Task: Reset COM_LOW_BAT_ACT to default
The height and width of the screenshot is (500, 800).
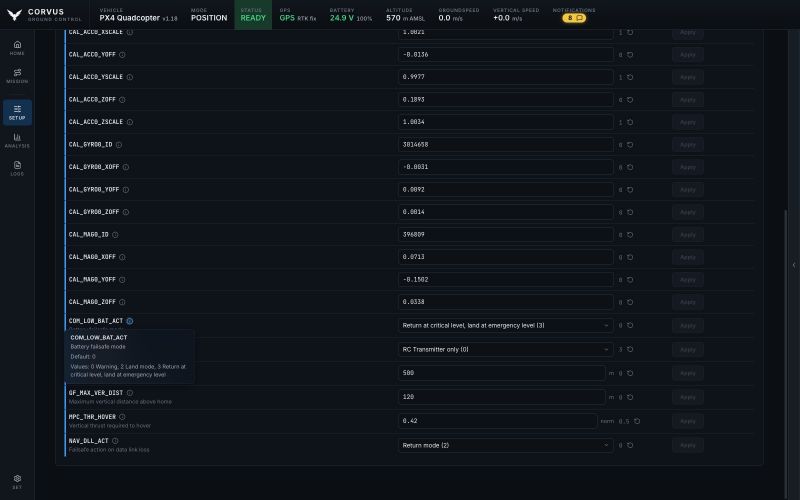Action: (x=630, y=325)
